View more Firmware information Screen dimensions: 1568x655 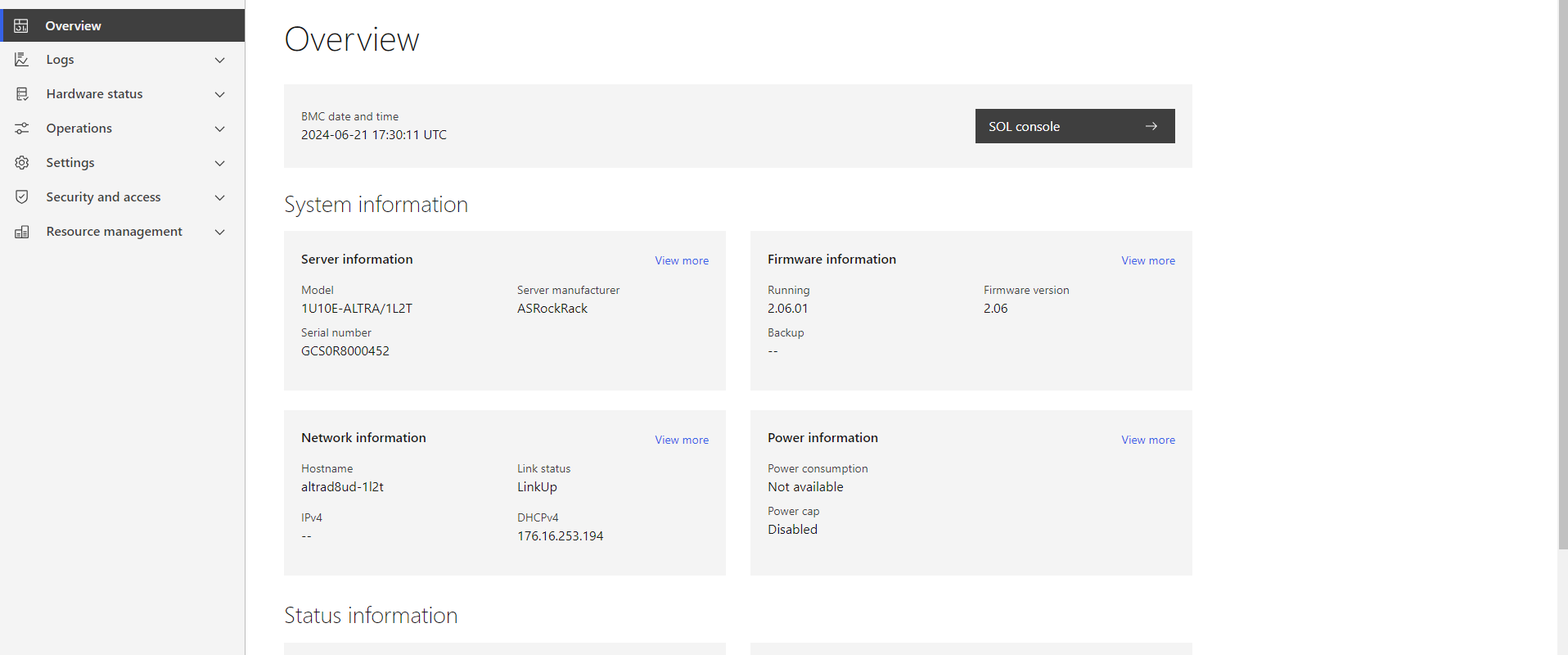pos(1148,260)
